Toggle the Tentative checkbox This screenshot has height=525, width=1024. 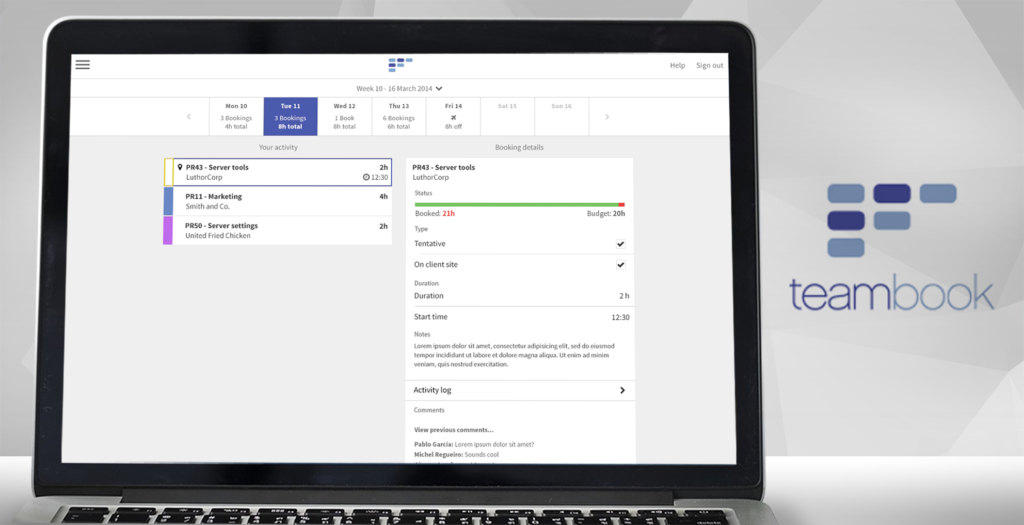click(620, 244)
